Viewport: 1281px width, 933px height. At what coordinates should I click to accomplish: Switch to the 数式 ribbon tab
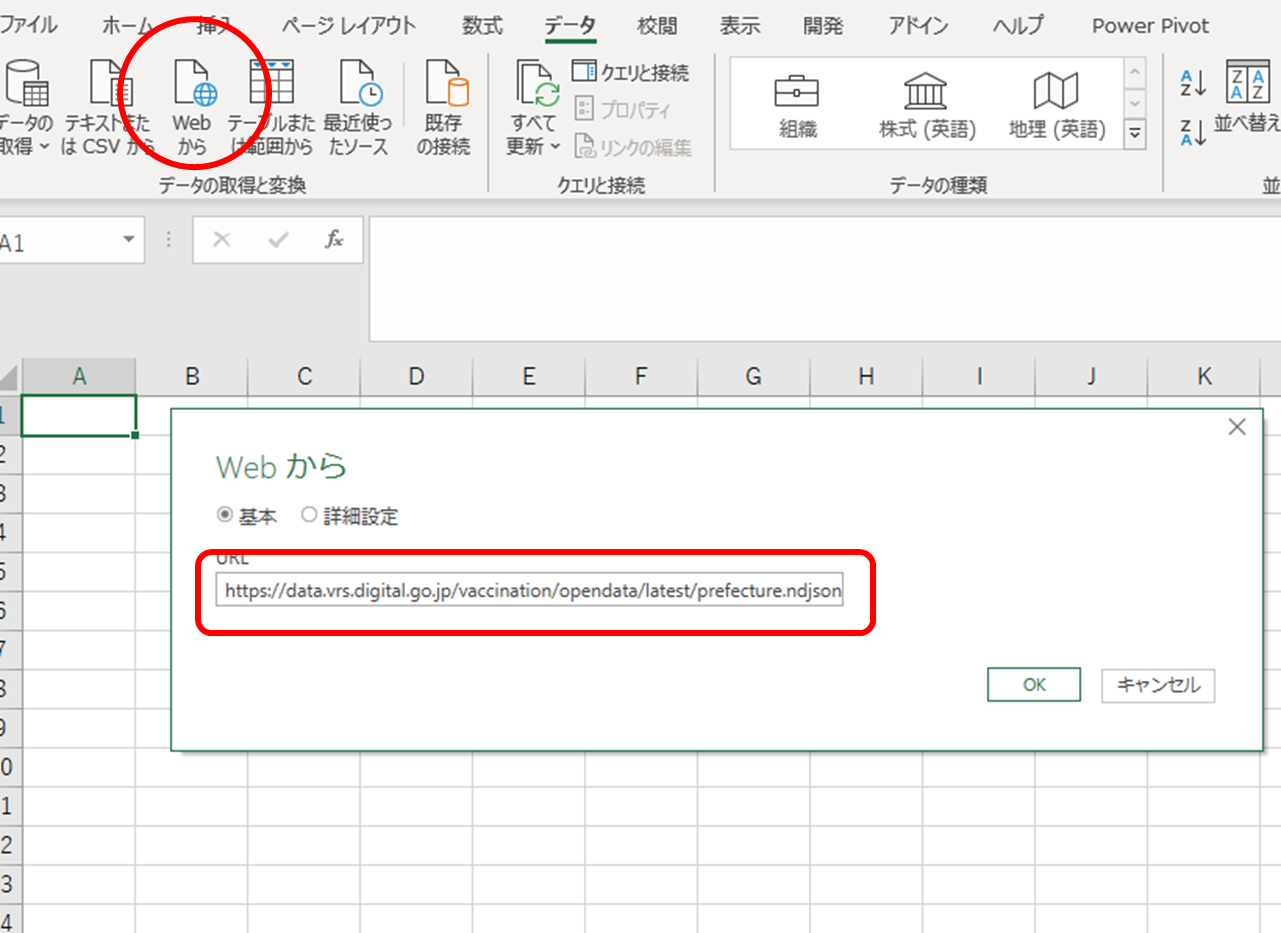click(x=481, y=25)
